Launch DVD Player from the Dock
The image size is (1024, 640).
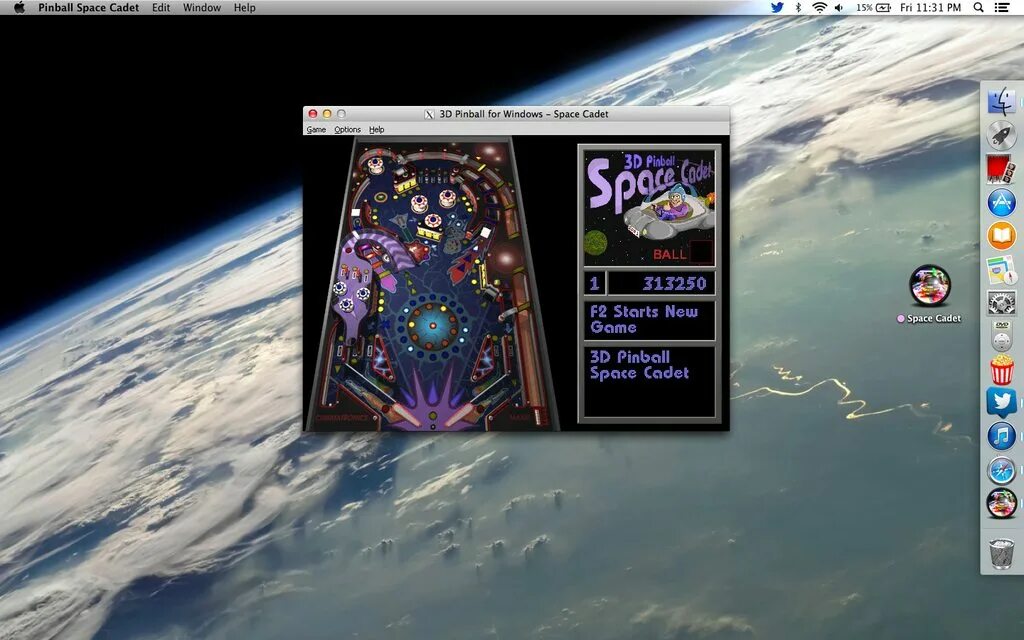(x=1001, y=336)
